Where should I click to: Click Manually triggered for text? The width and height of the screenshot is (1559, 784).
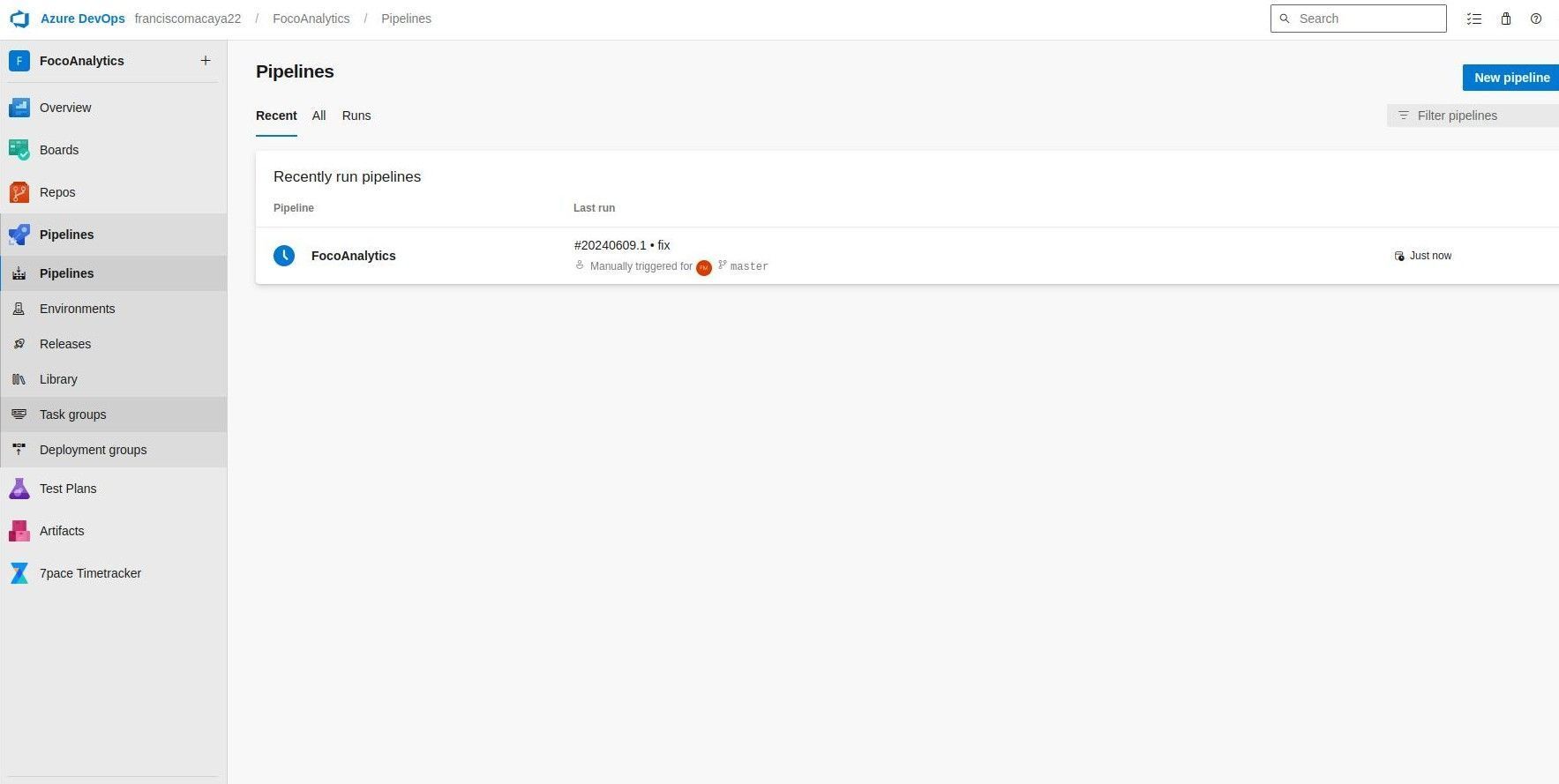point(641,266)
